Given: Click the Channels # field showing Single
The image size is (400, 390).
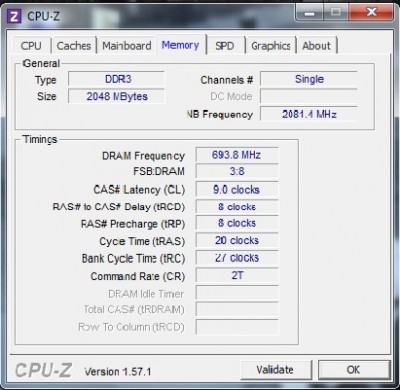Looking at the screenshot, I should click(309, 79).
